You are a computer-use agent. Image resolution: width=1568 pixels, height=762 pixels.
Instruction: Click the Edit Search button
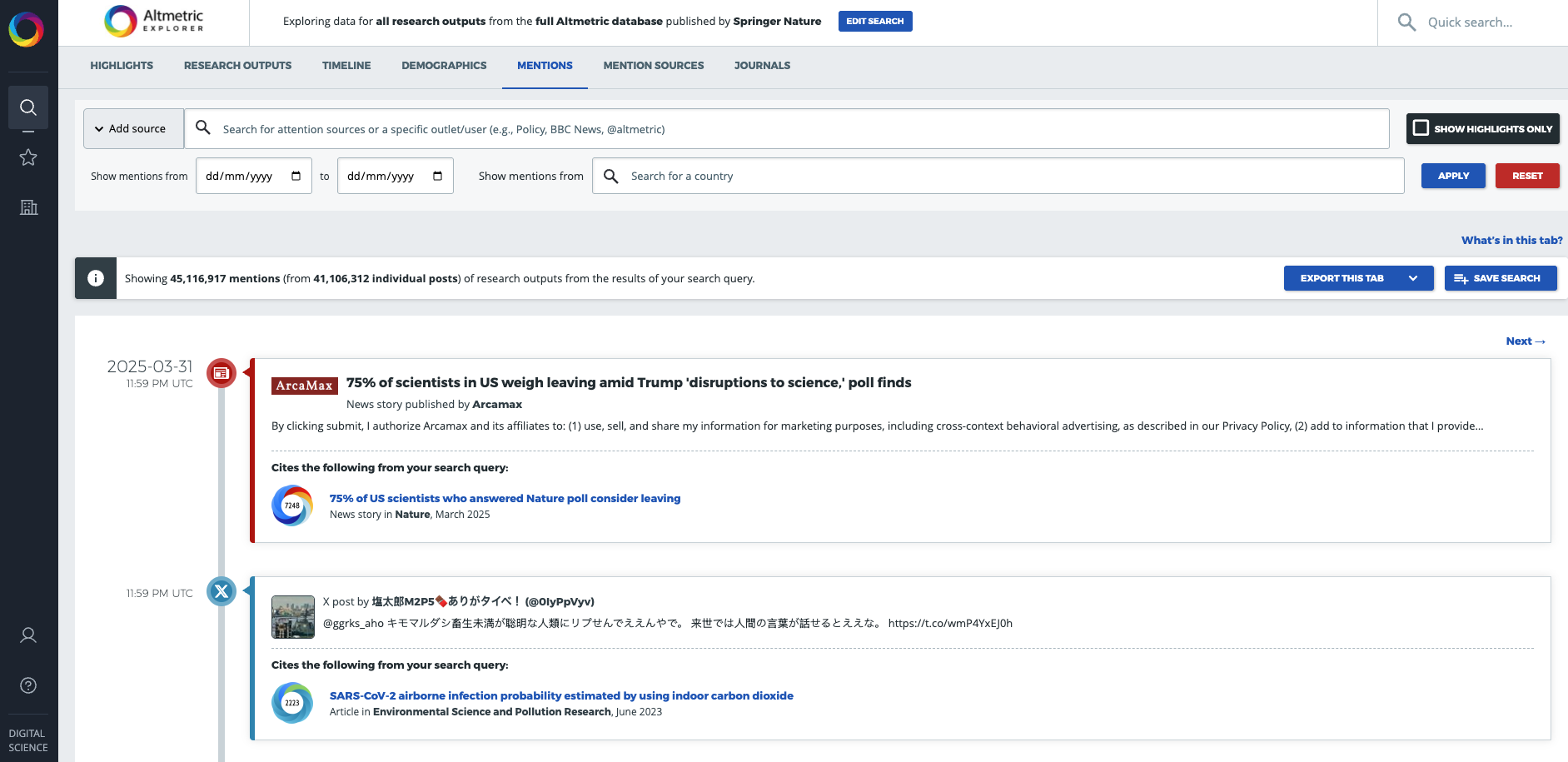click(x=875, y=21)
